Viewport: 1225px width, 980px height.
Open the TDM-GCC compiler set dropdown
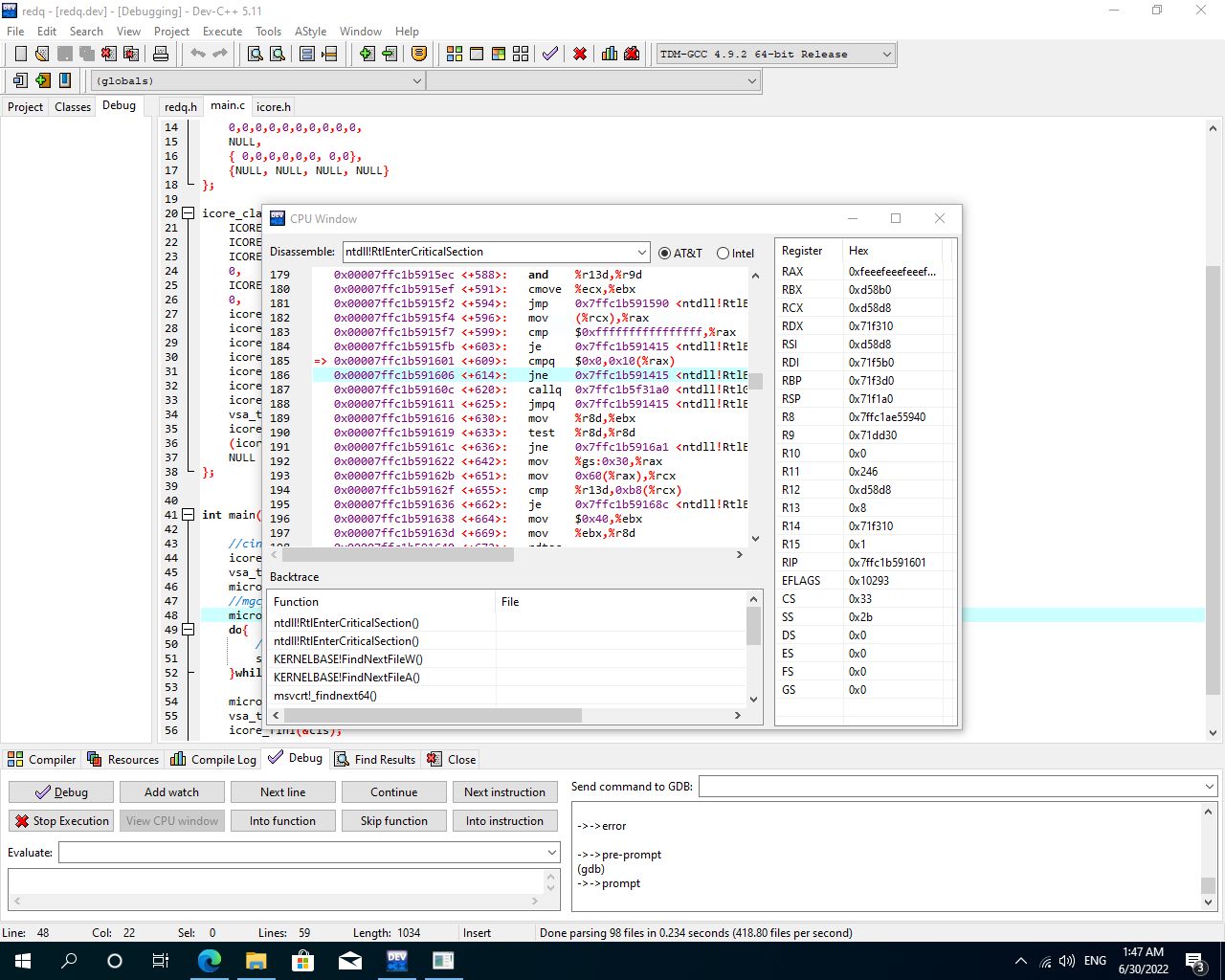point(886,54)
